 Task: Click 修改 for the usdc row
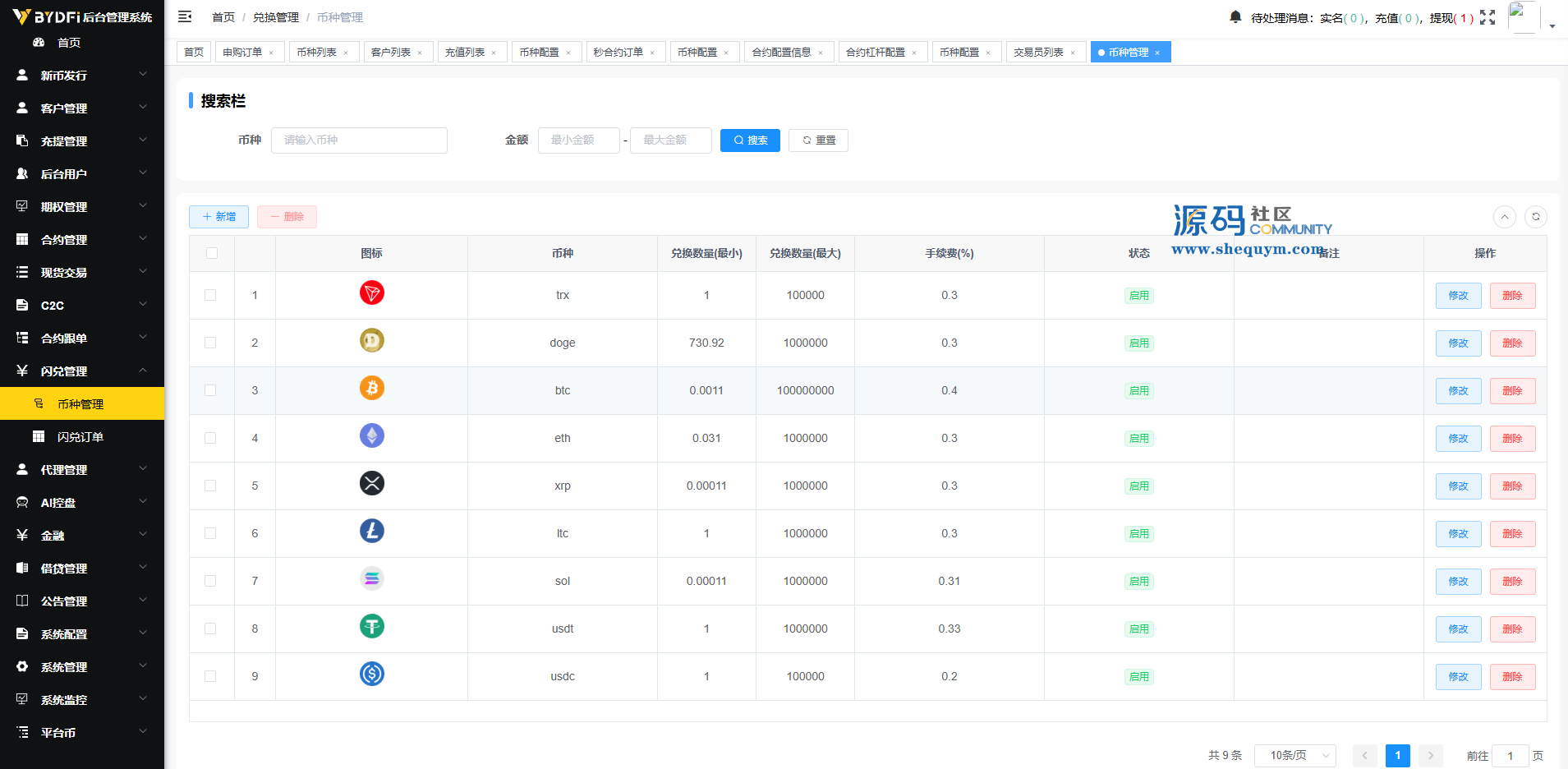click(1459, 676)
